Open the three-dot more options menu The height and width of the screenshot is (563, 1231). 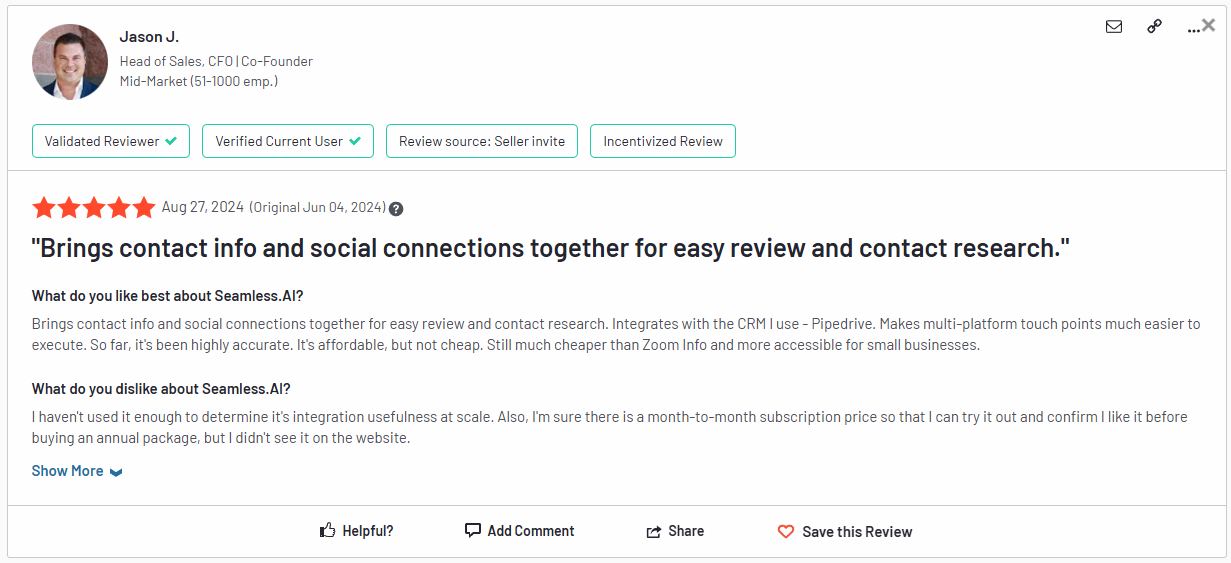1192,29
